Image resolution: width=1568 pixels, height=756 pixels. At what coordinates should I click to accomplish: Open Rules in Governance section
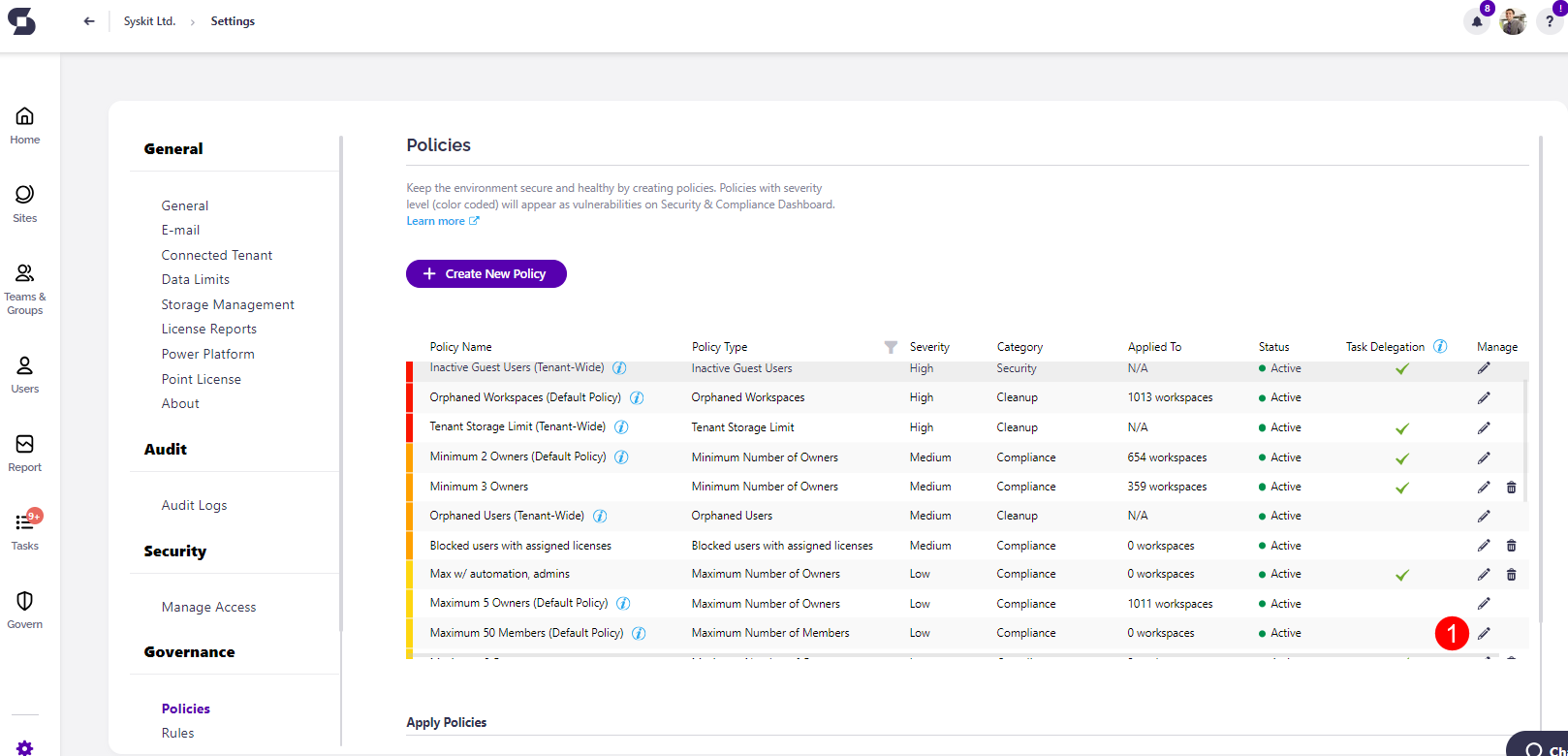pos(177,733)
